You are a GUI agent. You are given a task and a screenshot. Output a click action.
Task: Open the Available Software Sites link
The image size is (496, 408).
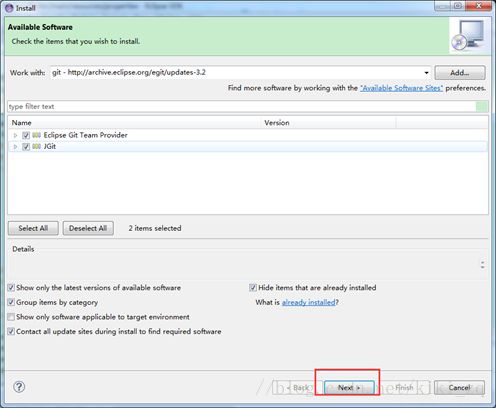coord(401,88)
